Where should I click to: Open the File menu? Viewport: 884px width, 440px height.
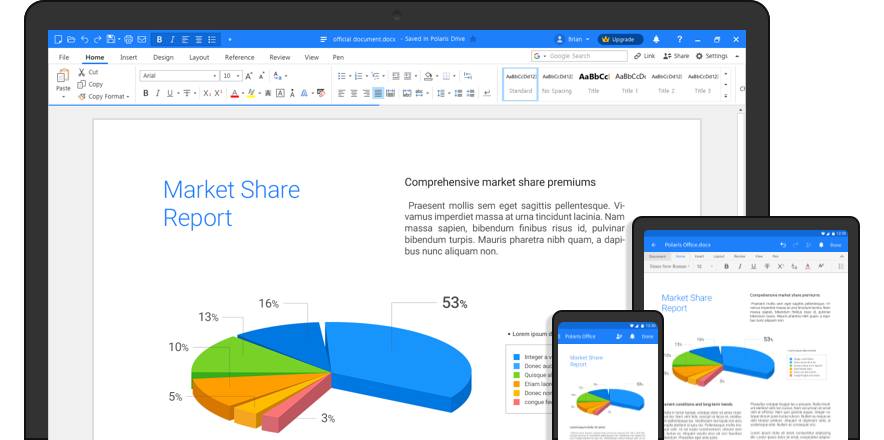pos(64,57)
